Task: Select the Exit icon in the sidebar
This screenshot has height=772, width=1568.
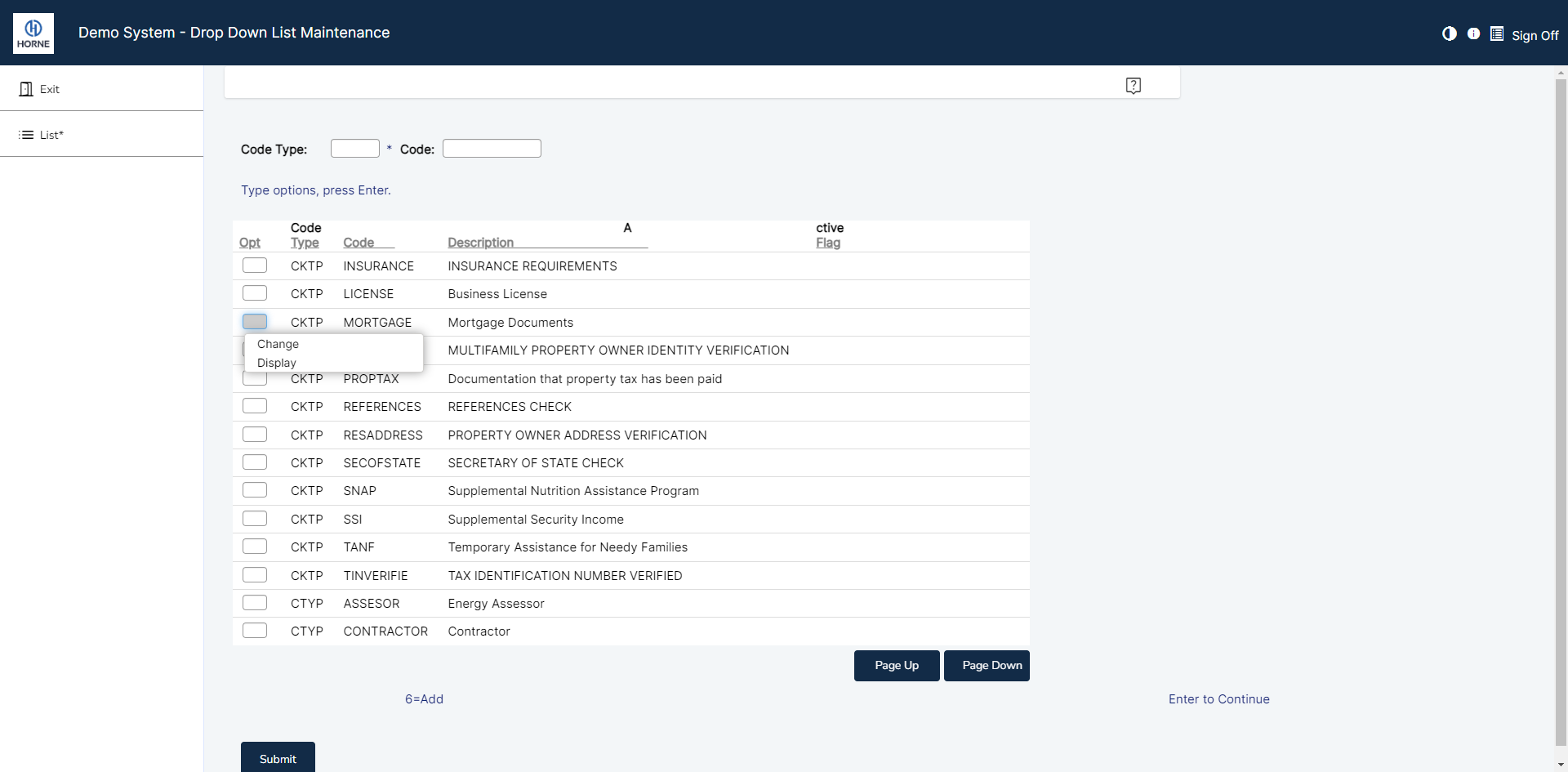Action: (24, 88)
